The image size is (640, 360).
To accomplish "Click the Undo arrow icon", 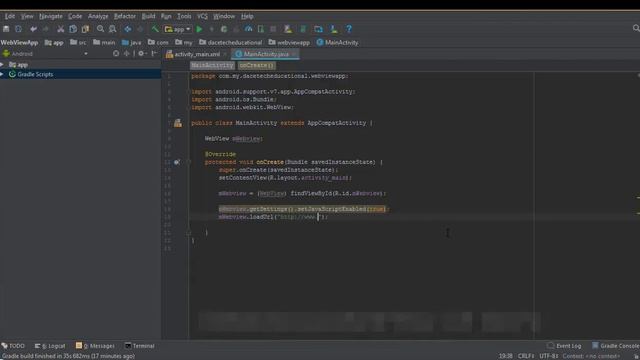I will [33, 29].
